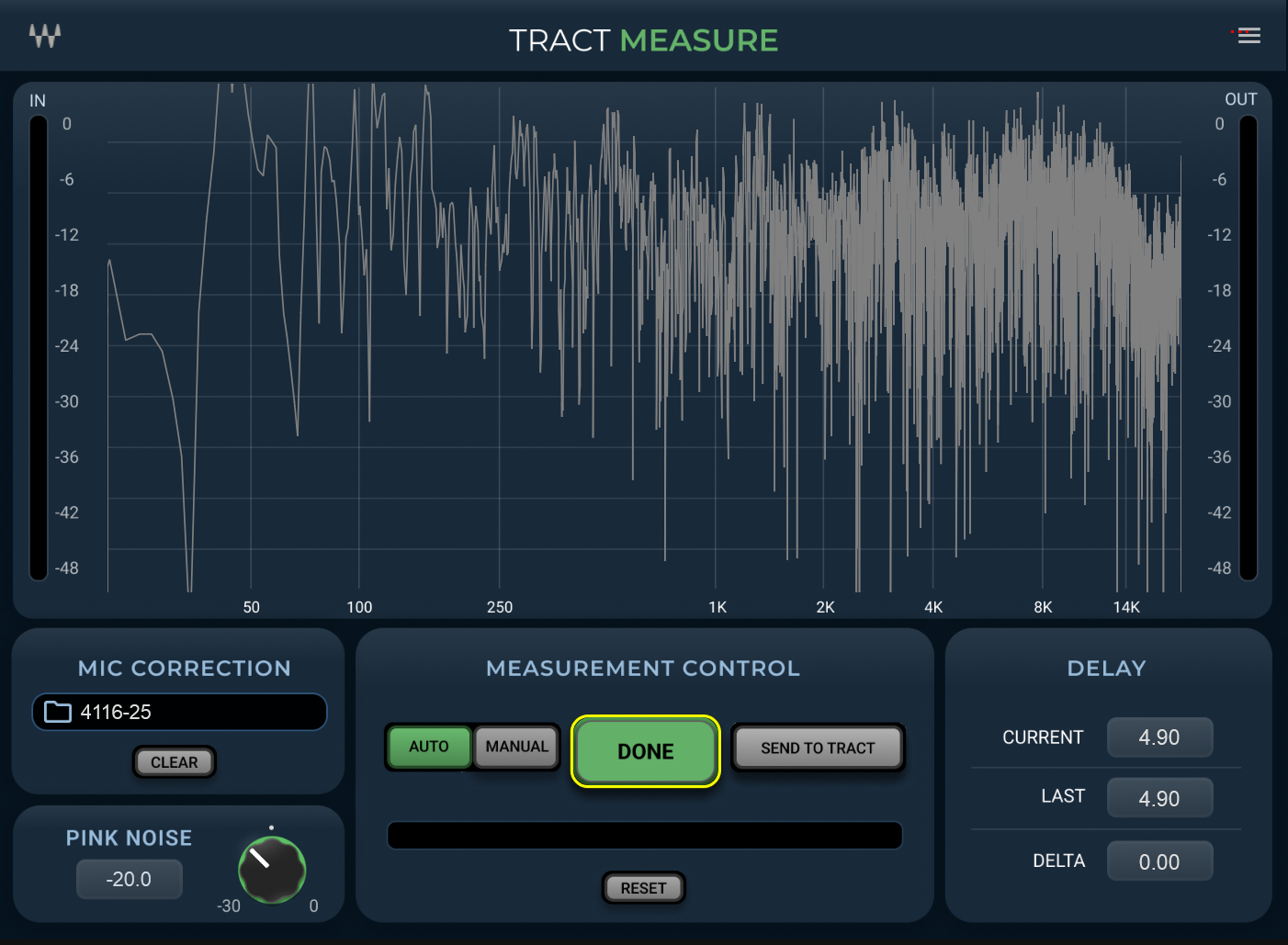The height and width of the screenshot is (945, 1288).
Task: Click the DELAY panel heading
Action: (1107, 668)
